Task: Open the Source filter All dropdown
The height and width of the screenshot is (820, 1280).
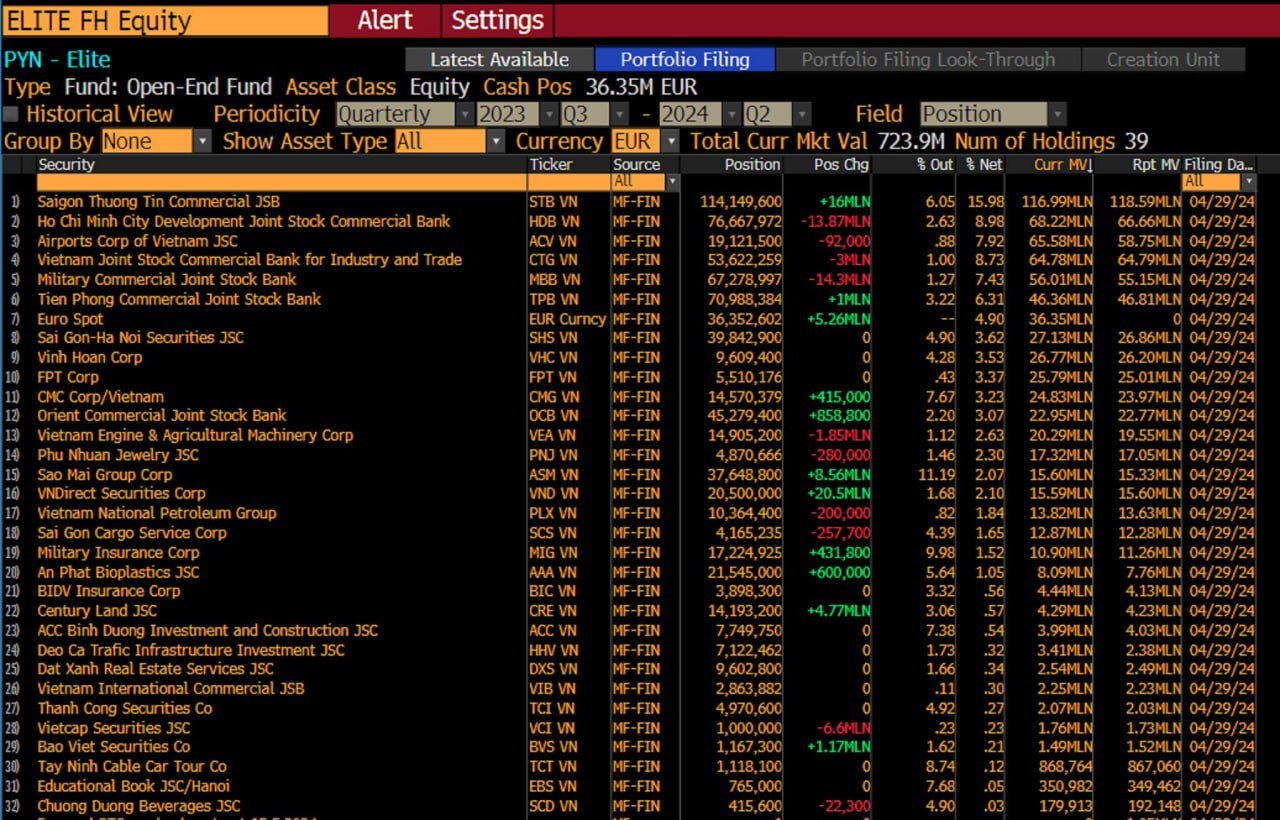Action: pos(645,182)
